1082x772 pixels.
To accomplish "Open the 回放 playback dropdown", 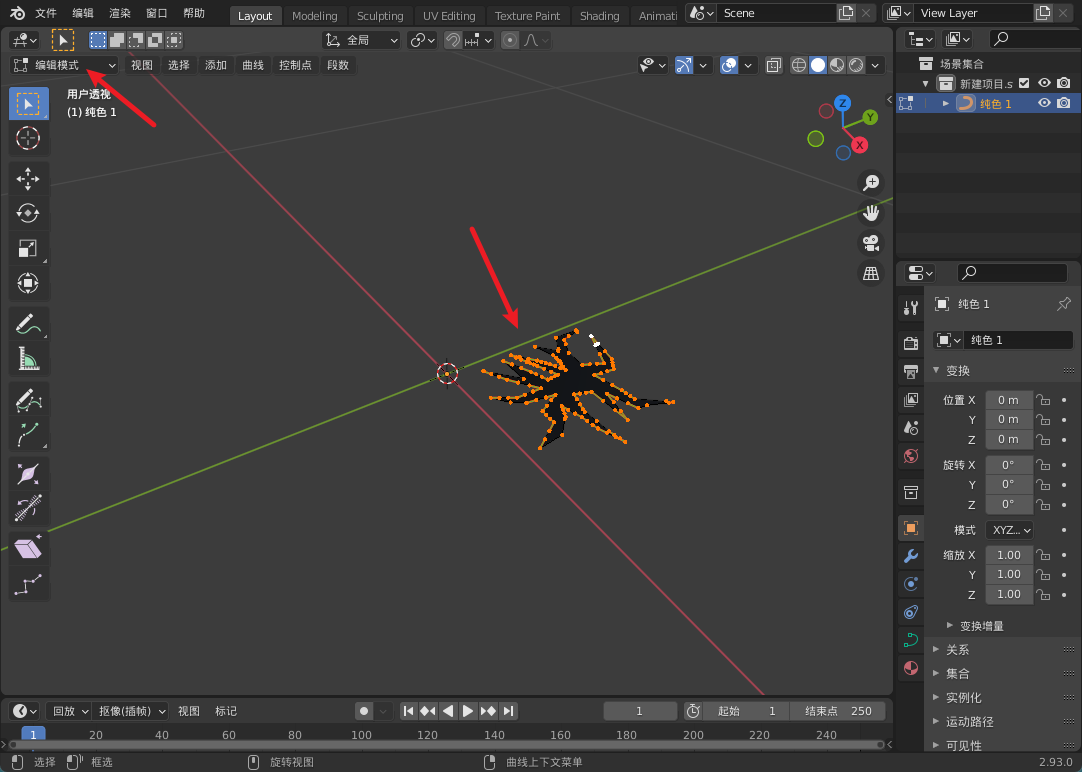I will (x=69, y=711).
